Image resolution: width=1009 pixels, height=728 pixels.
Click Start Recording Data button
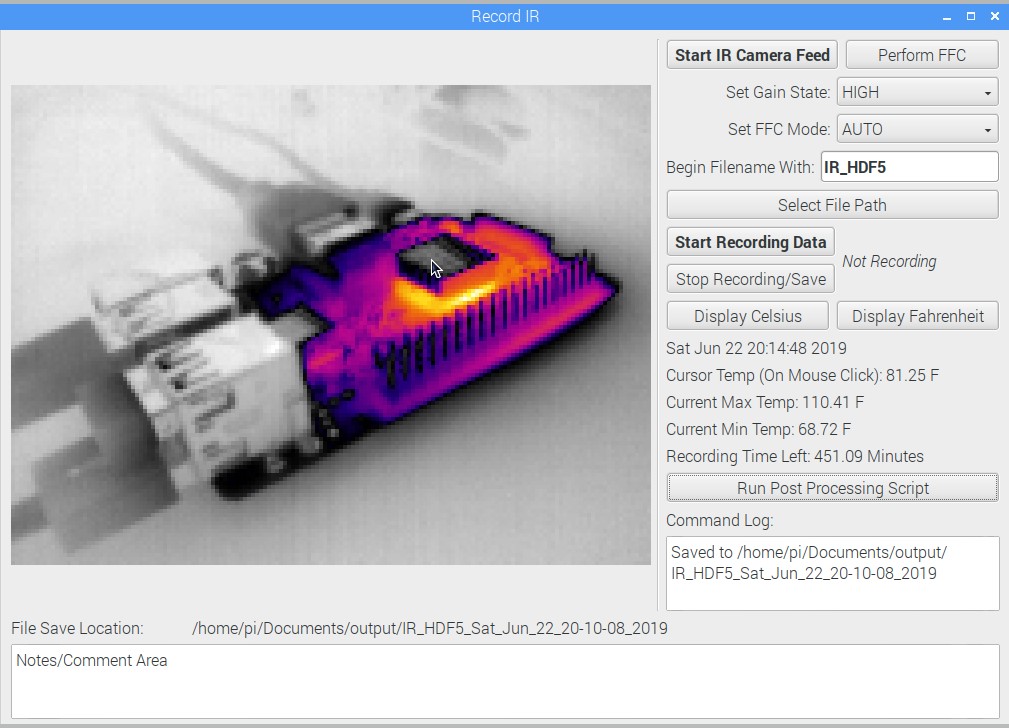(x=750, y=242)
